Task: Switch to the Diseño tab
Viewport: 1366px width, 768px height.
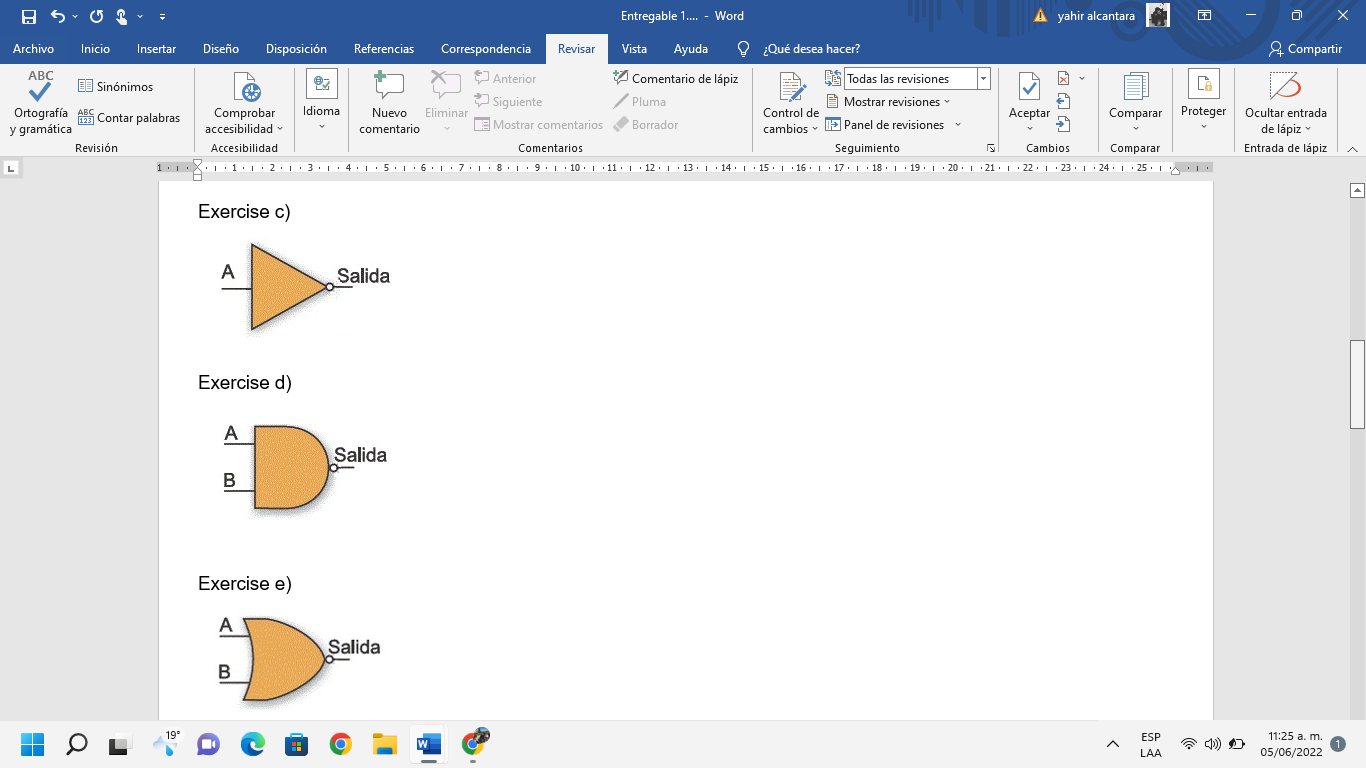Action: 221,48
